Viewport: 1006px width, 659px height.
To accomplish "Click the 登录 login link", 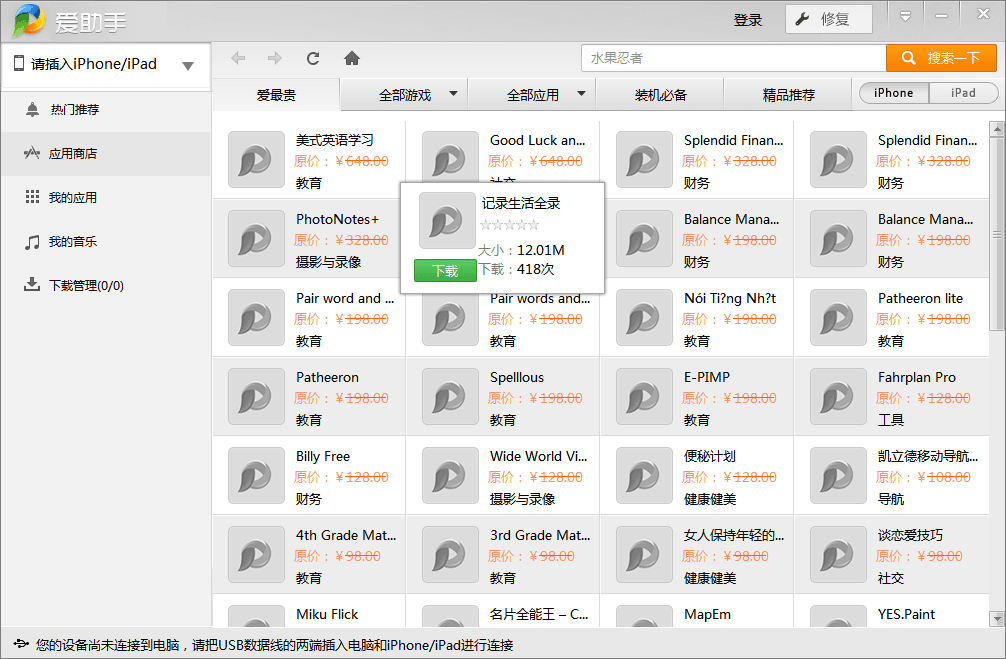I will (x=747, y=20).
